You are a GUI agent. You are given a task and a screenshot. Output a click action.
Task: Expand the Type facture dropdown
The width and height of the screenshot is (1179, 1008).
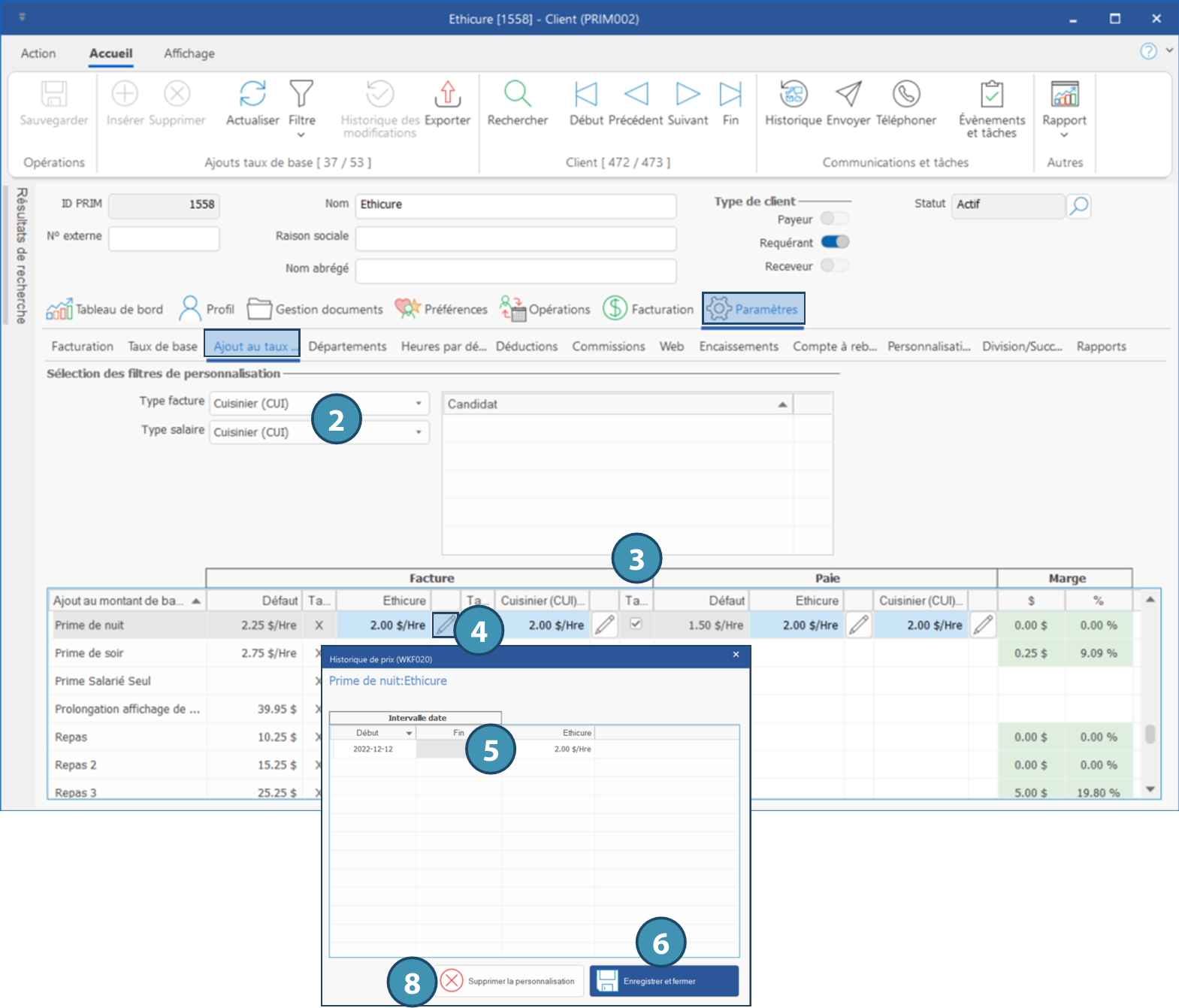(x=419, y=404)
